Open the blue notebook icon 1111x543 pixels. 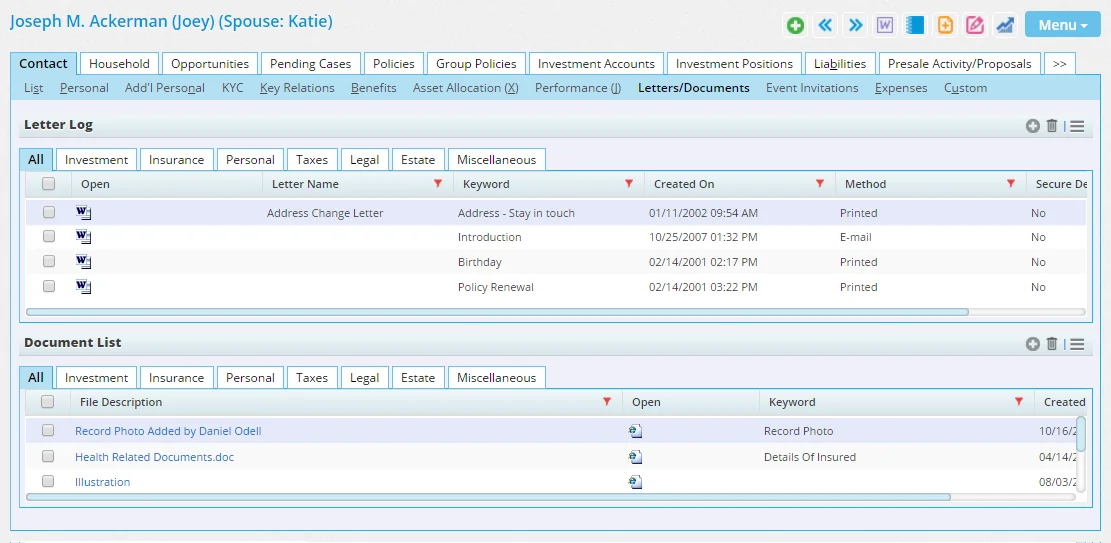(x=915, y=25)
